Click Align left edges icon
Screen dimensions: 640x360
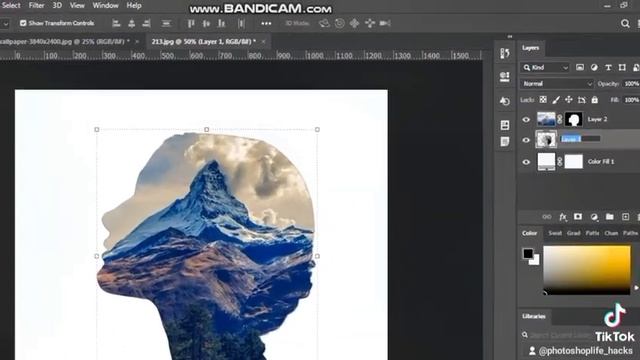click(116, 23)
